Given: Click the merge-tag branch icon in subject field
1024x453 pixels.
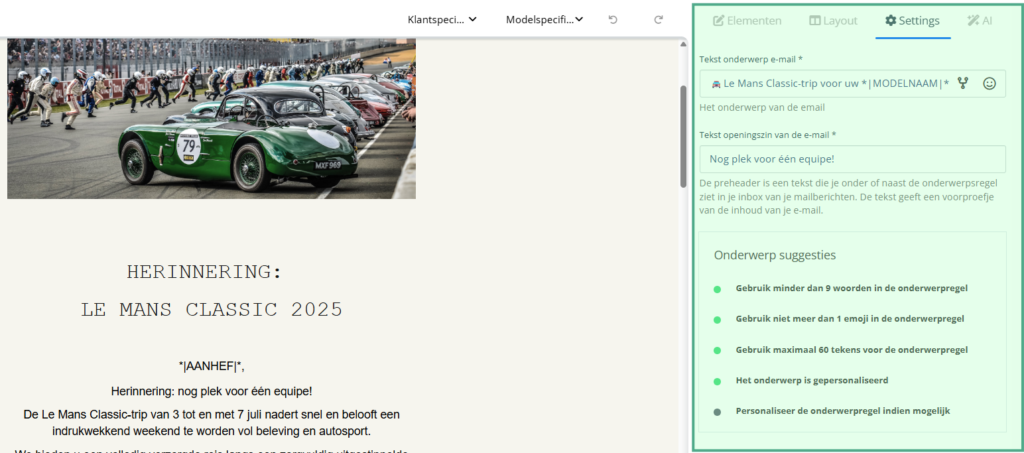Looking at the screenshot, I should tap(963, 84).
